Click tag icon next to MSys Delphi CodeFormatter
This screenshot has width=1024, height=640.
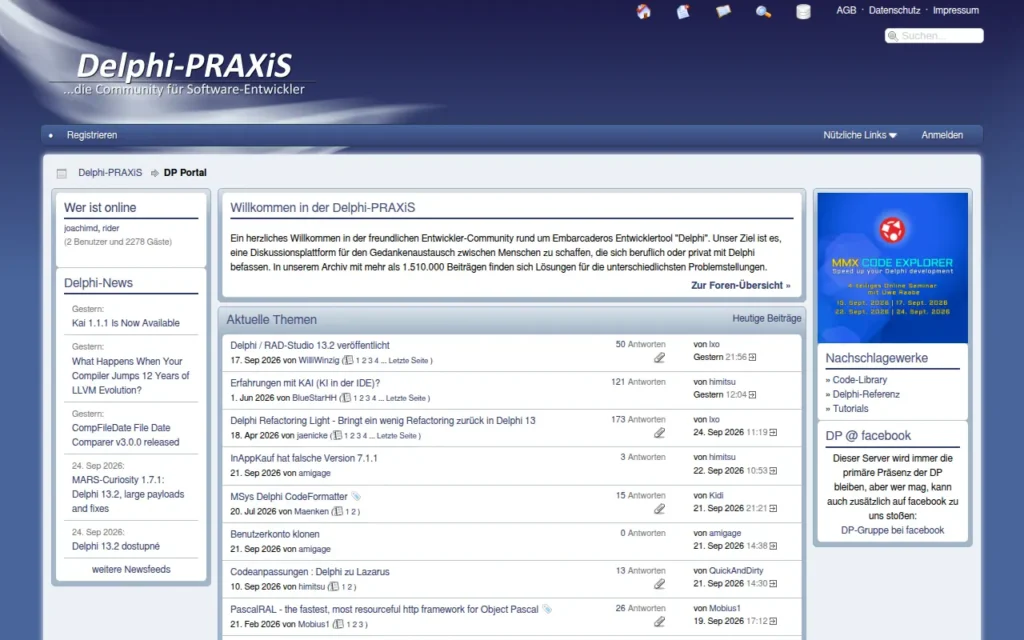click(x=356, y=496)
